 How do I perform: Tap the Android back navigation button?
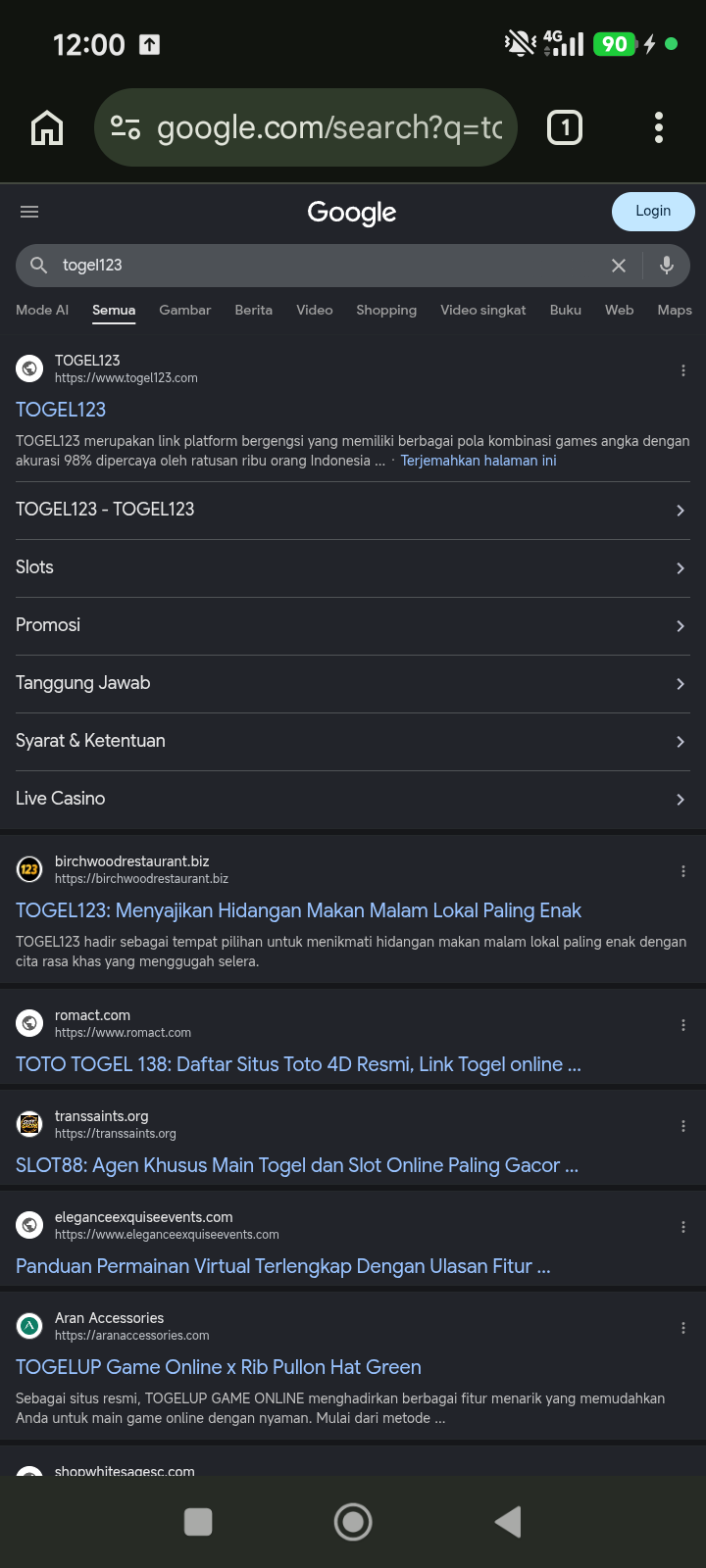coord(508,1522)
